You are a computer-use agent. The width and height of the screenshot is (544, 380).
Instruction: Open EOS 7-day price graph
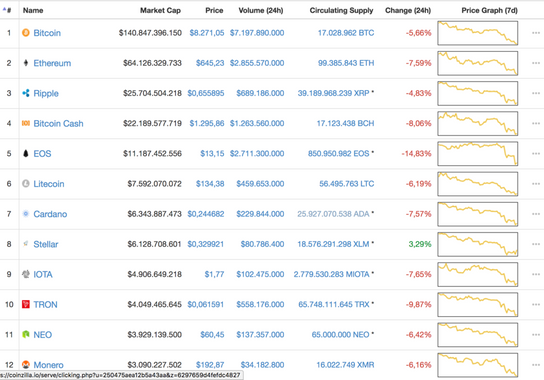478,154
